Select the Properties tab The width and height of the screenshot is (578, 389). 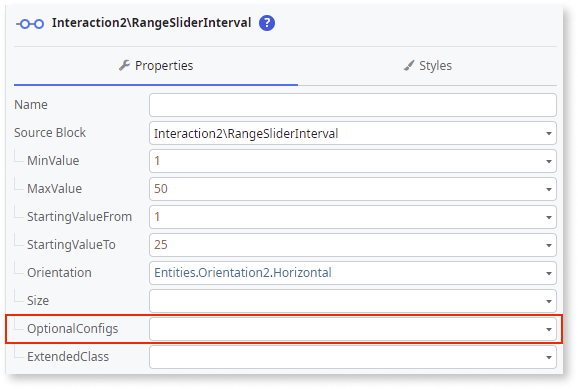[156, 66]
